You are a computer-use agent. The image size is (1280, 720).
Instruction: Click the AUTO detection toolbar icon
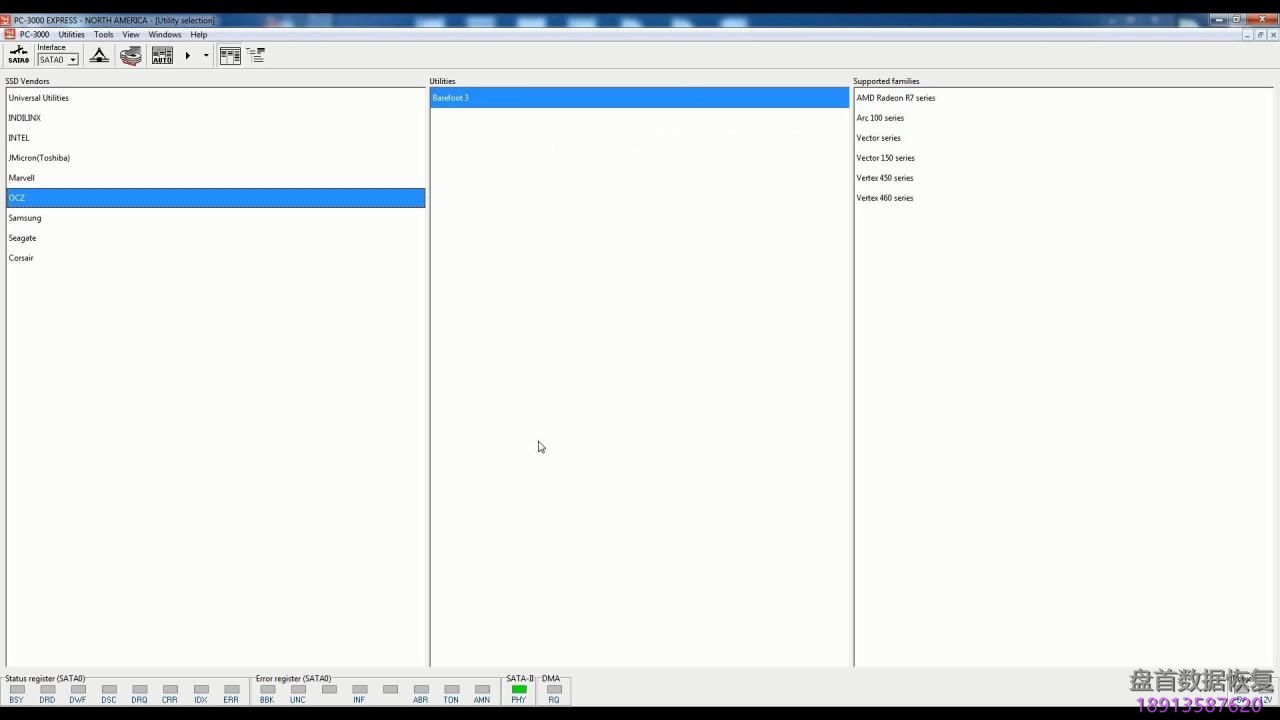click(162, 56)
